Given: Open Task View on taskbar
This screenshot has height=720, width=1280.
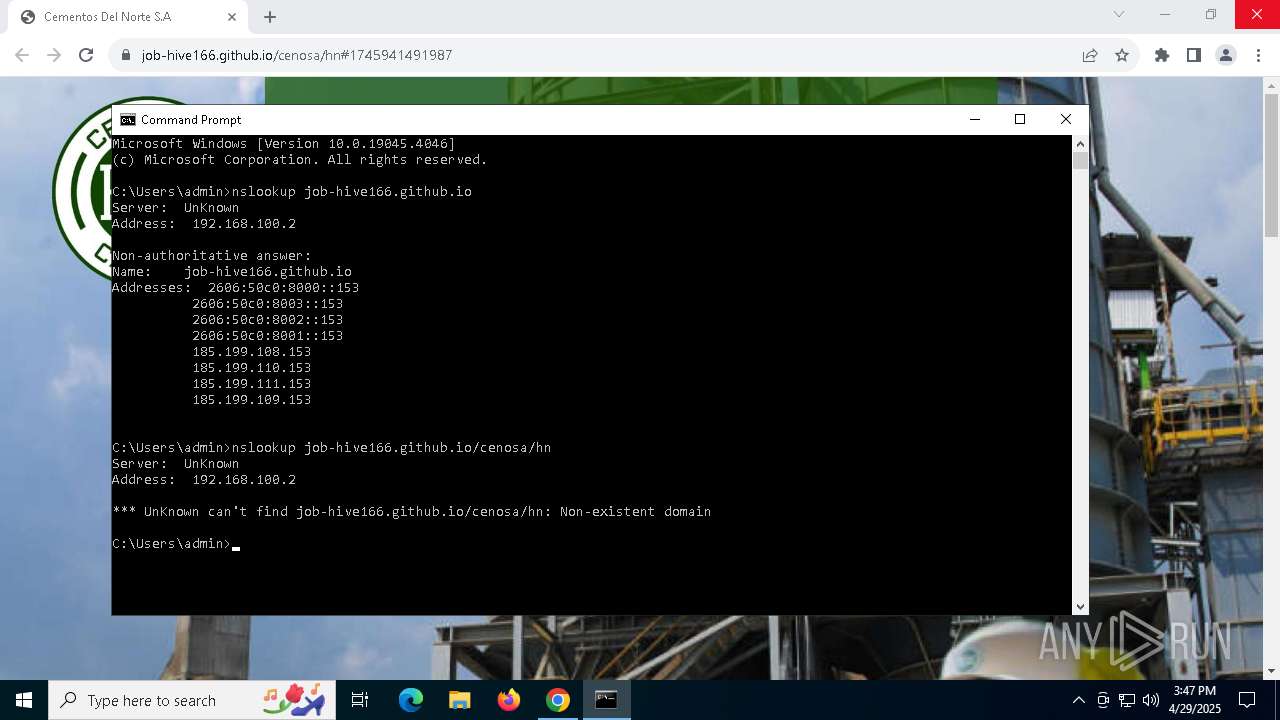Looking at the screenshot, I should click(360, 700).
